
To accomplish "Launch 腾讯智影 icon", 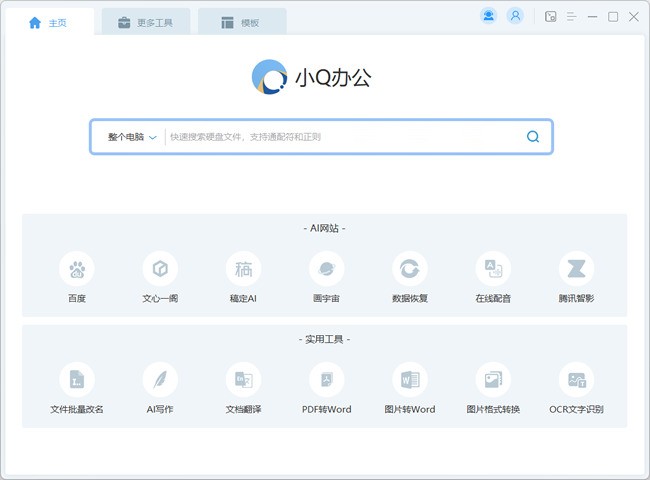I will click(576, 268).
